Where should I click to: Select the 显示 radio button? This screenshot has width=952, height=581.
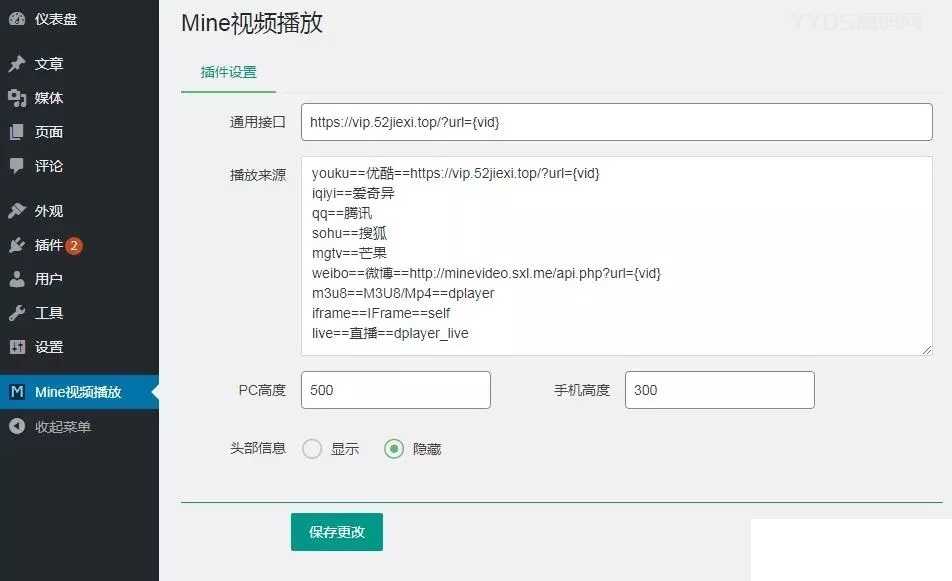pyautogui.click(x=312, y=449)
